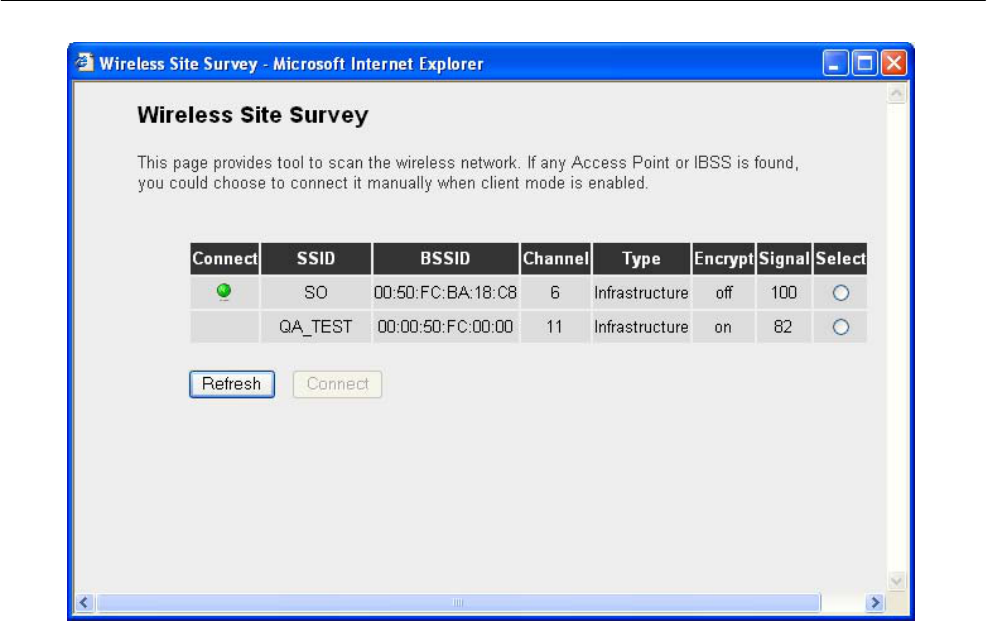
Task: Minimize the Wireless Site Survey window
Action: [835, 64]
